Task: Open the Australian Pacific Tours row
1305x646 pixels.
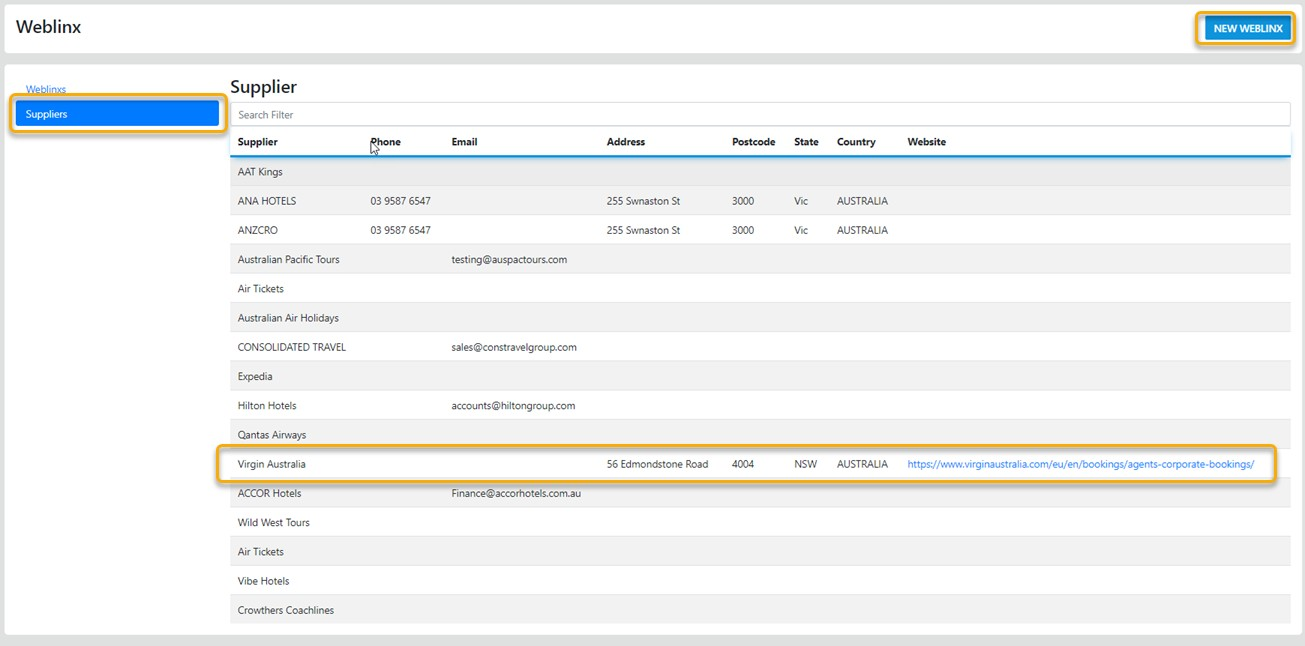Action: 288,260
